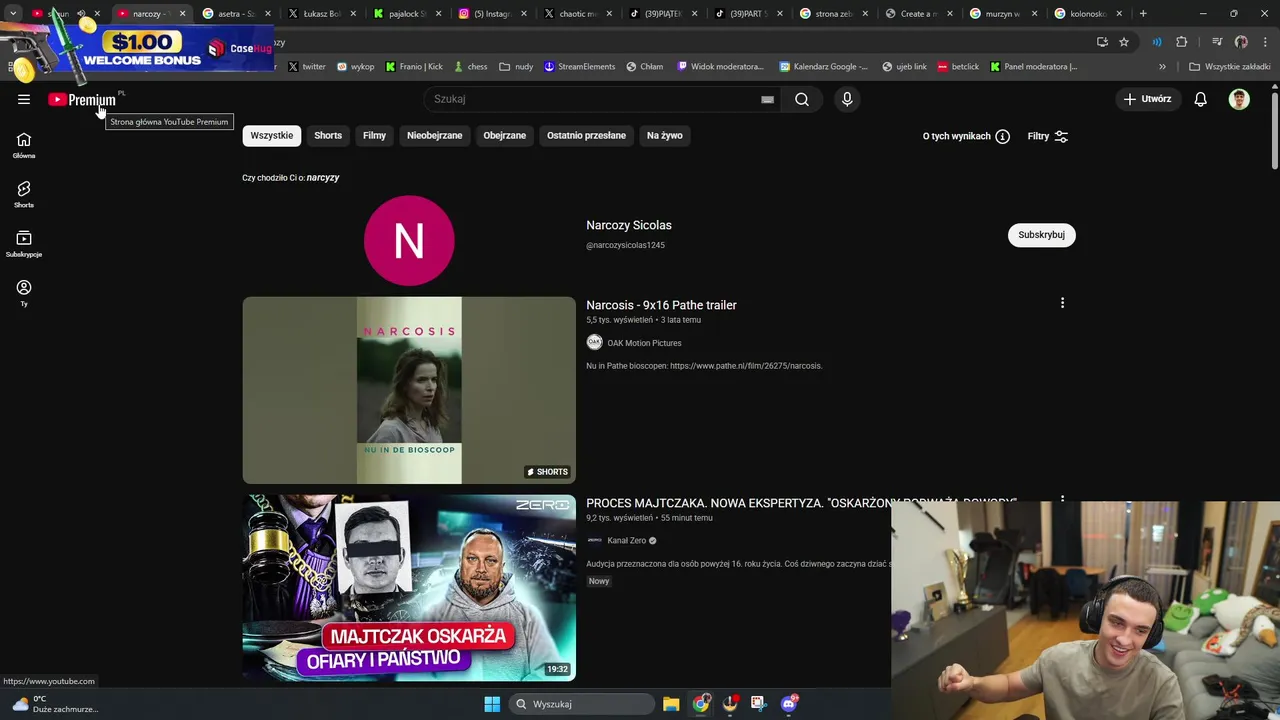The height and width of the screenshot is (720, 1280).
Task: Expand the tab search dropdown arrow
Action: point(12,14)
